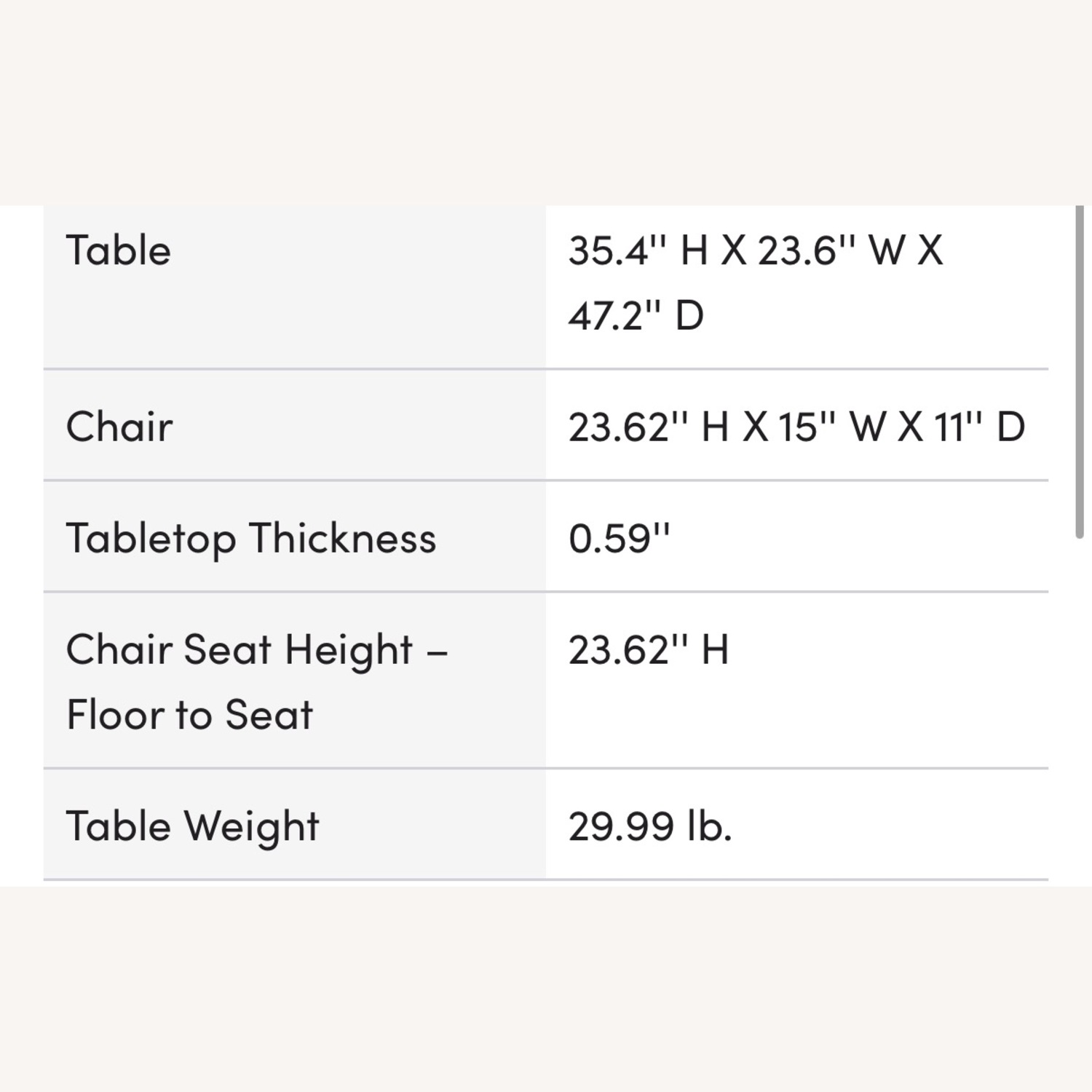Click the blank beige area above the table

[546, 102]
